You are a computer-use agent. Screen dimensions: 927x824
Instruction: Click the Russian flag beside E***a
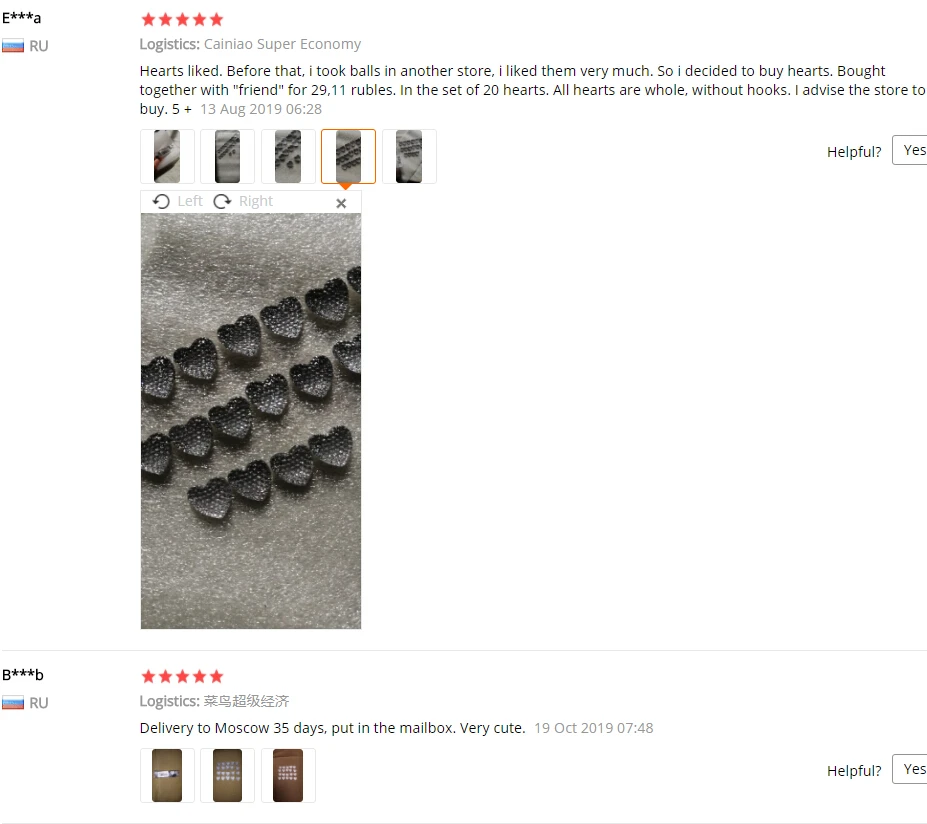13,46
